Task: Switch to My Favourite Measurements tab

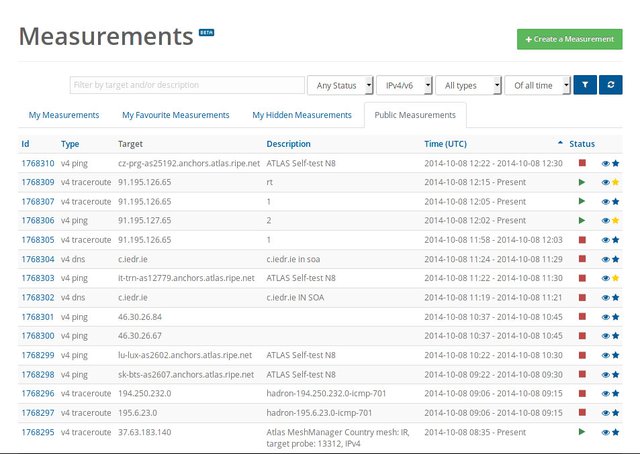Action: (x=176, y=115)
